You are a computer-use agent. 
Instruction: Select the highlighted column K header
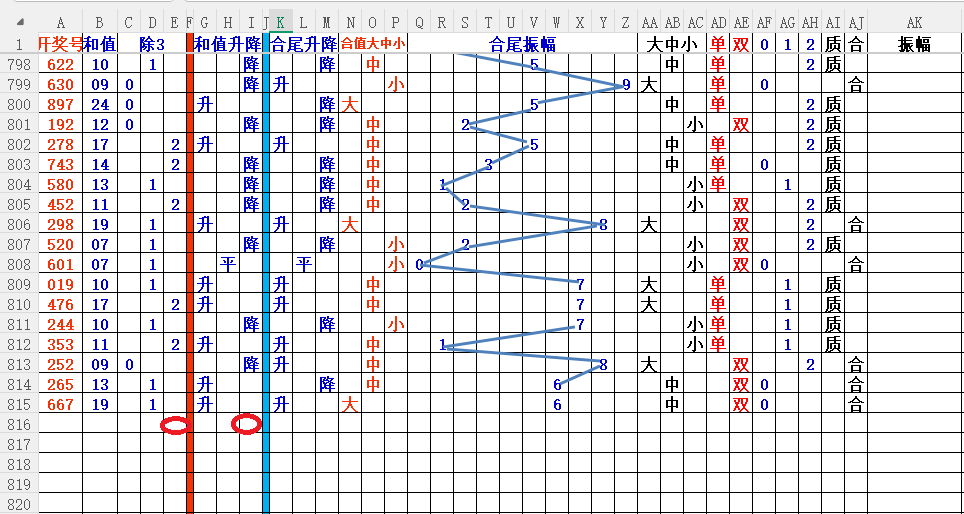point(280,22)
